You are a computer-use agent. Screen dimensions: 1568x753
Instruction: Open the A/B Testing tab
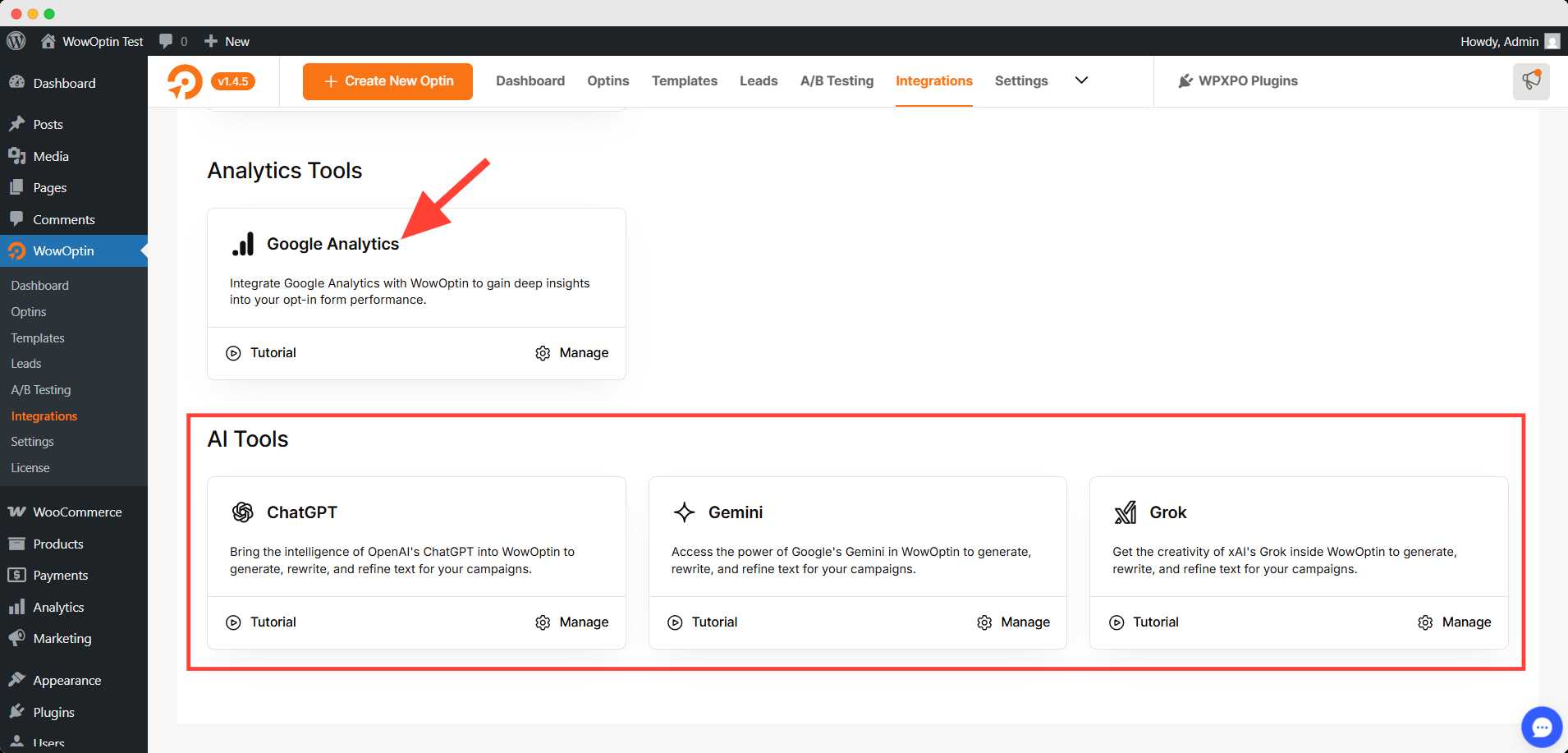[x=837, y=80]
